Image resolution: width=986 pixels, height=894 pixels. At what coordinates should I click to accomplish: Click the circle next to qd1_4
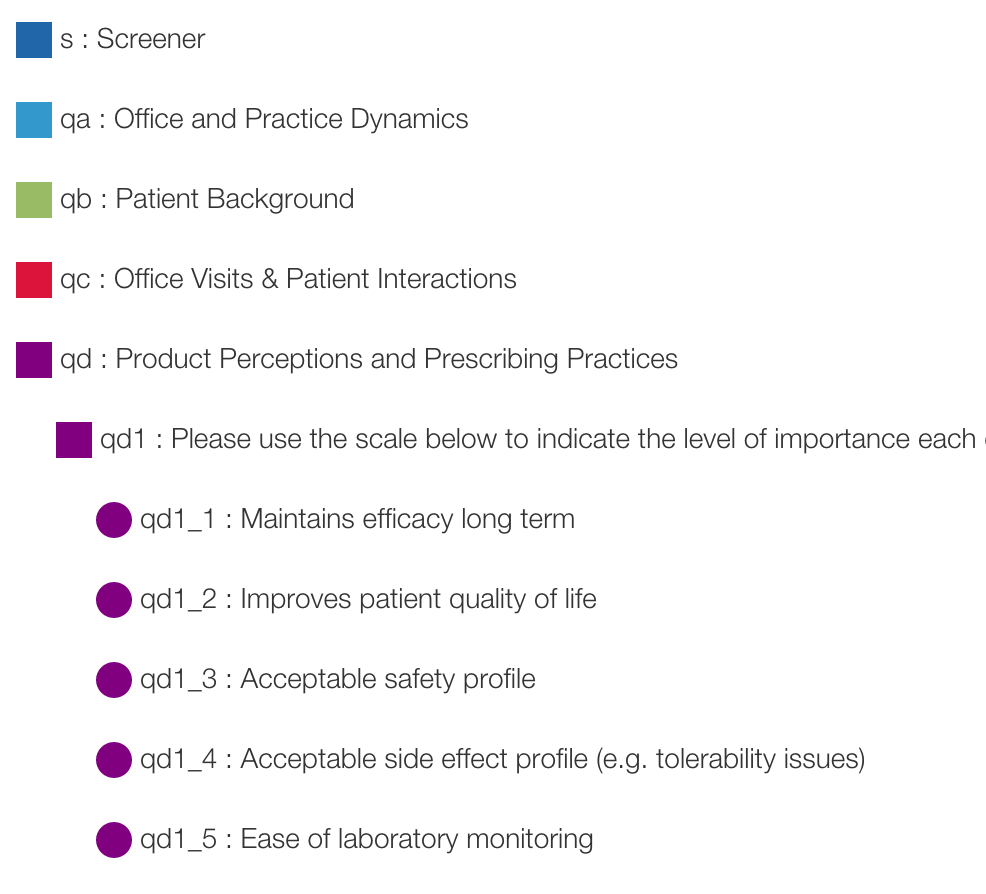coord(114,760)
